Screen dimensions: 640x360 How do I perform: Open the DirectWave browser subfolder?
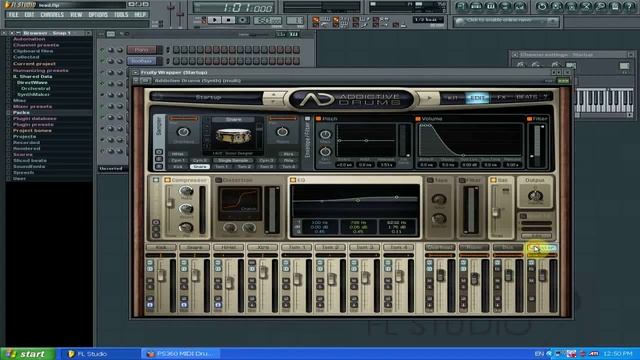32,82
